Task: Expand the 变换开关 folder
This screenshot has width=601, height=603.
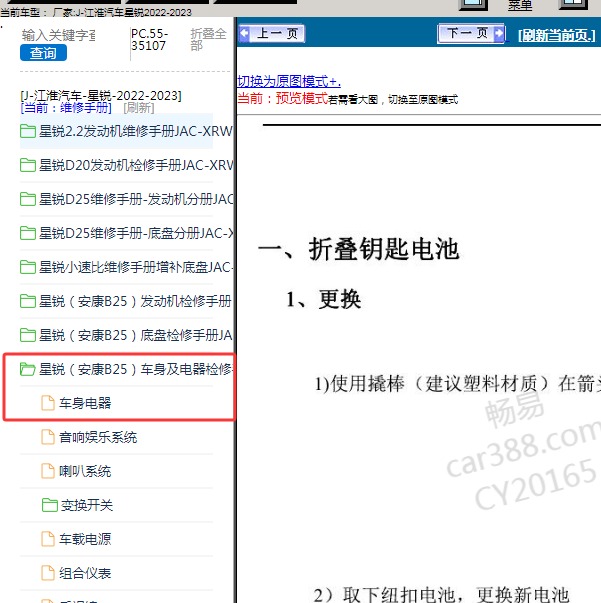Action: click(87, 505)
